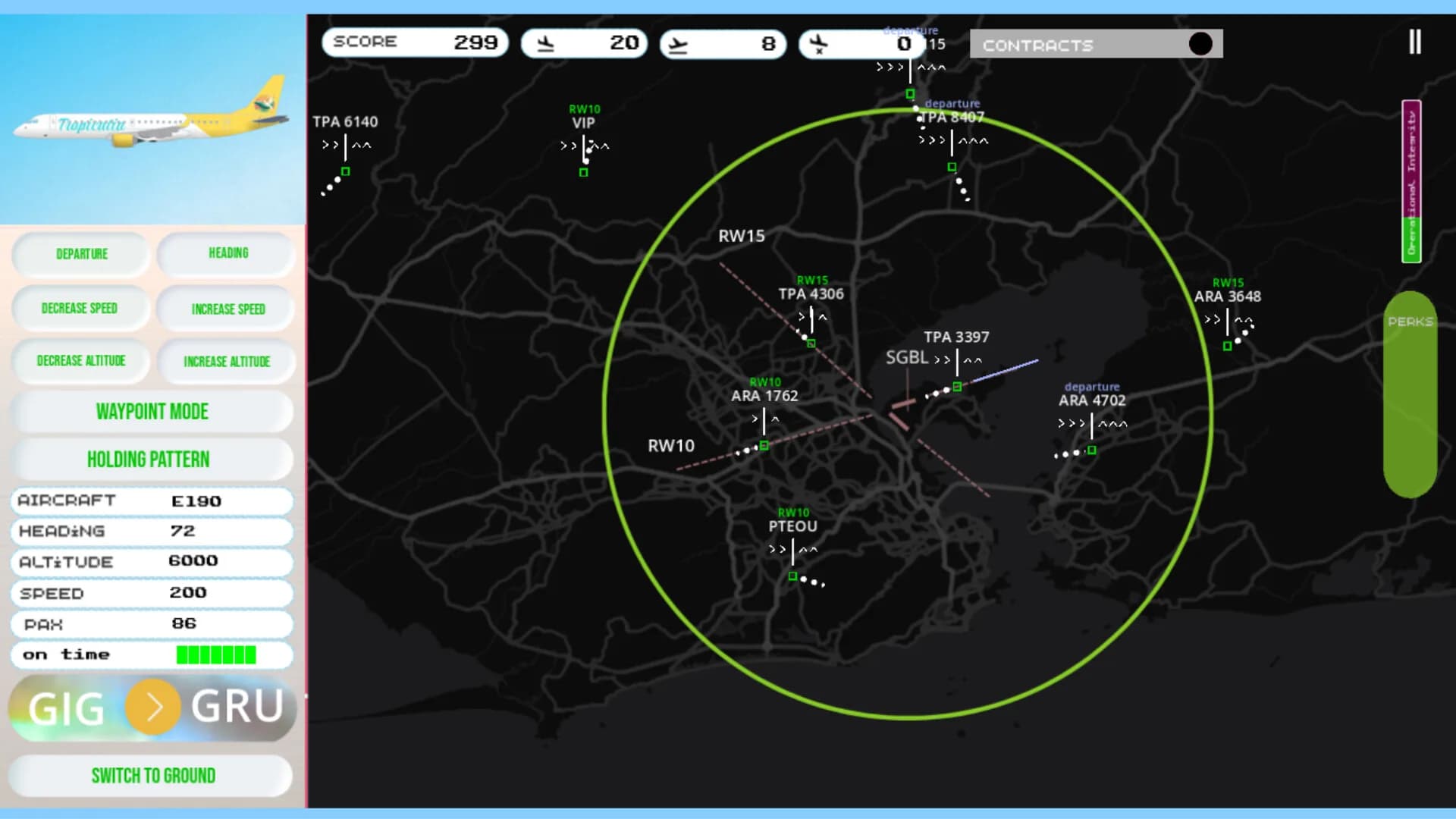Click the HEADING 72 field
The image size is (1456, 819).
(152, 532)
